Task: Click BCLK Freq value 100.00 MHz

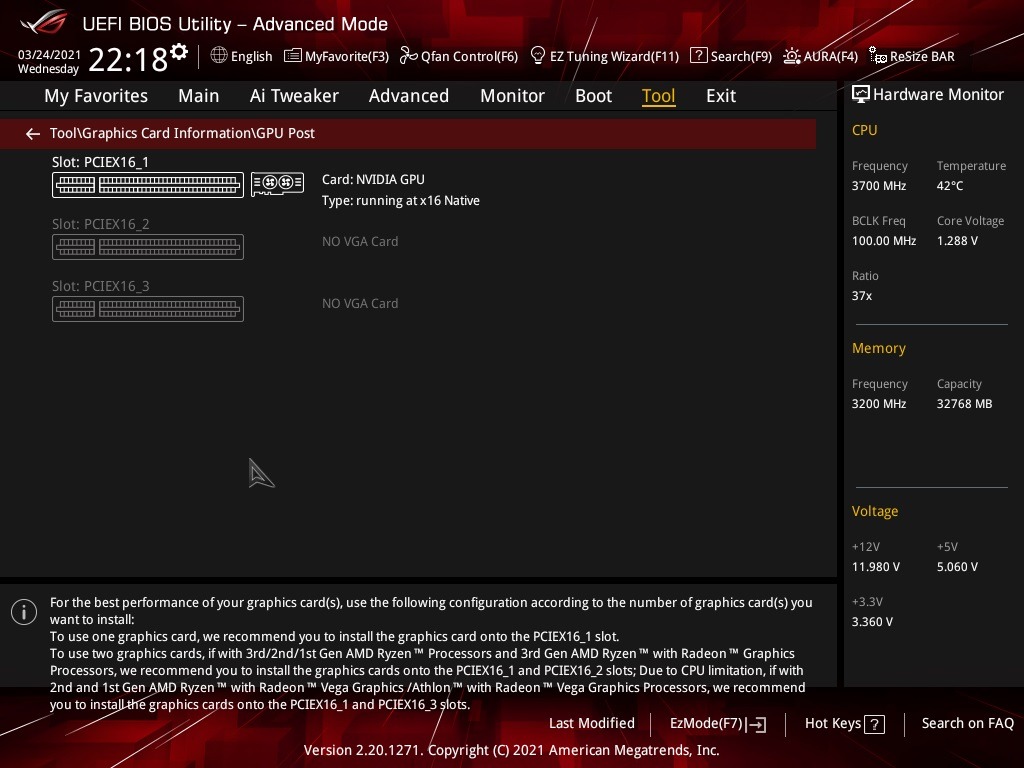Action: point(884,241)
